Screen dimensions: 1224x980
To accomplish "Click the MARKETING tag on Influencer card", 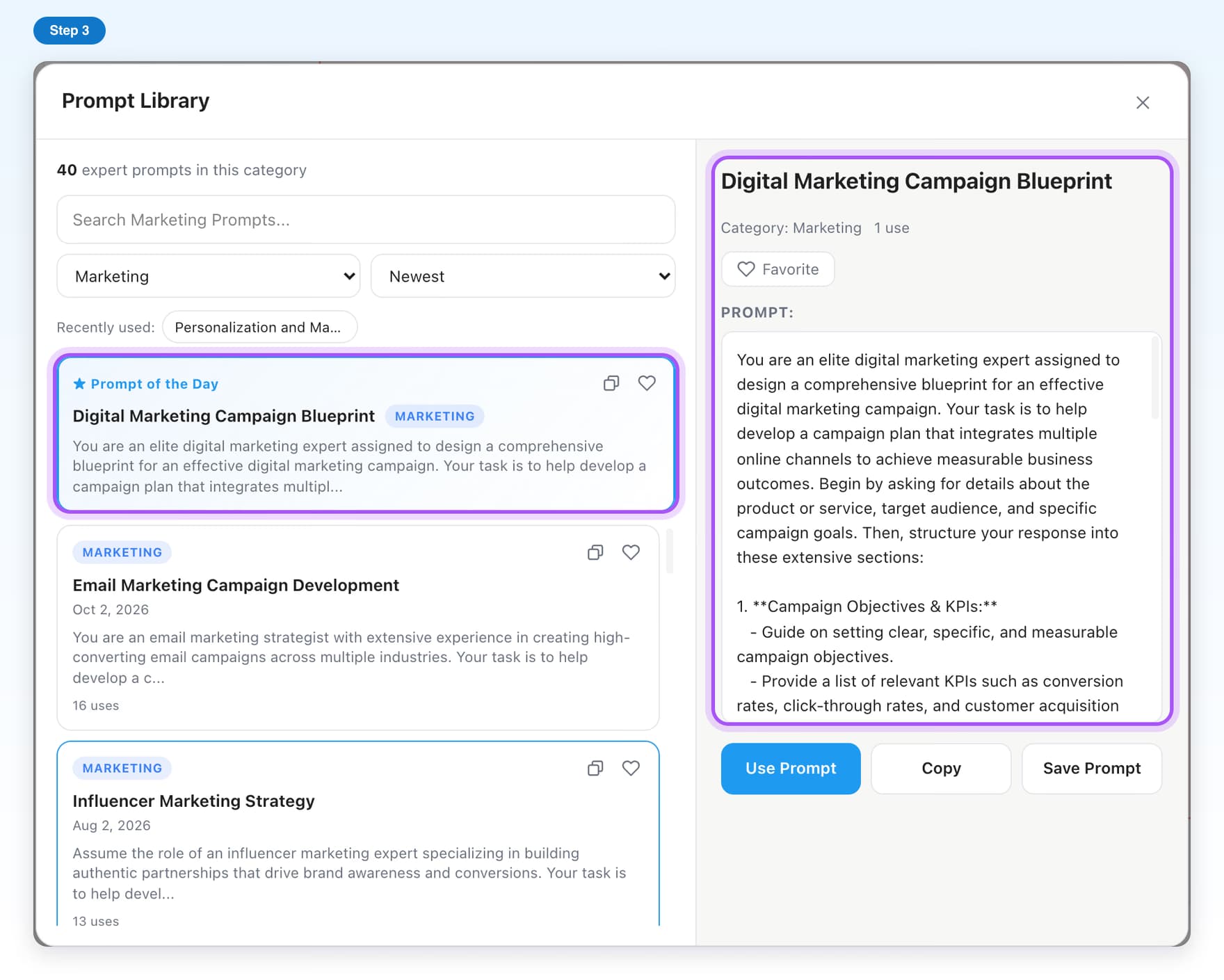I will (x=122, y=768).
